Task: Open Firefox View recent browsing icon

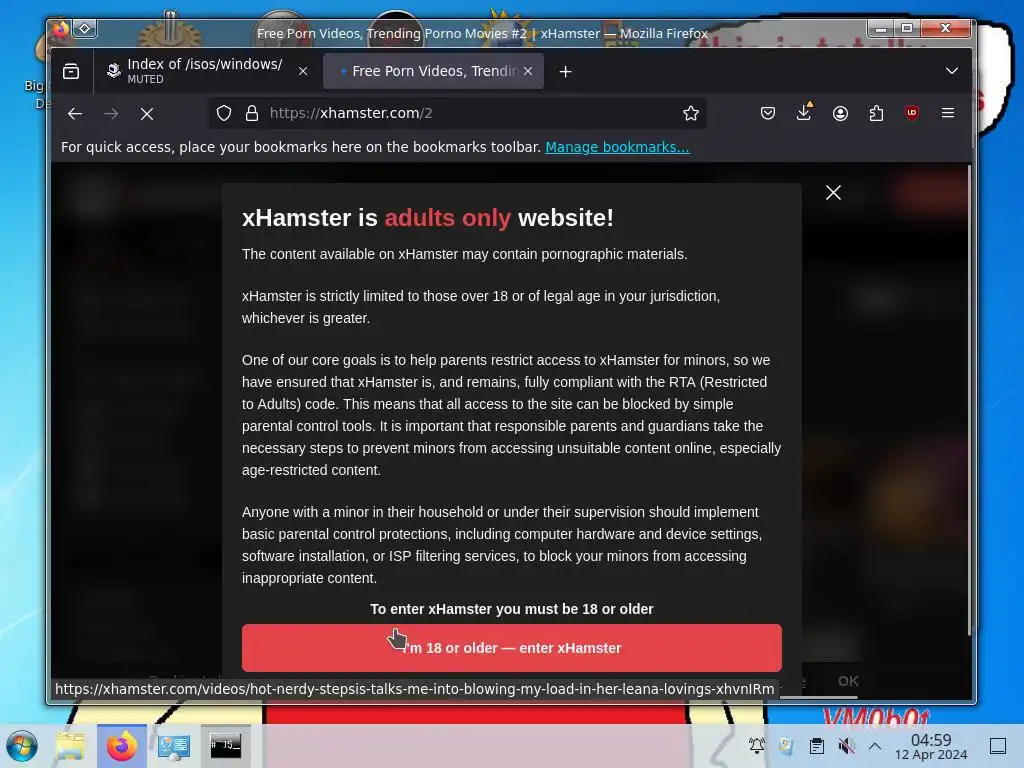Action: [71, 71]
